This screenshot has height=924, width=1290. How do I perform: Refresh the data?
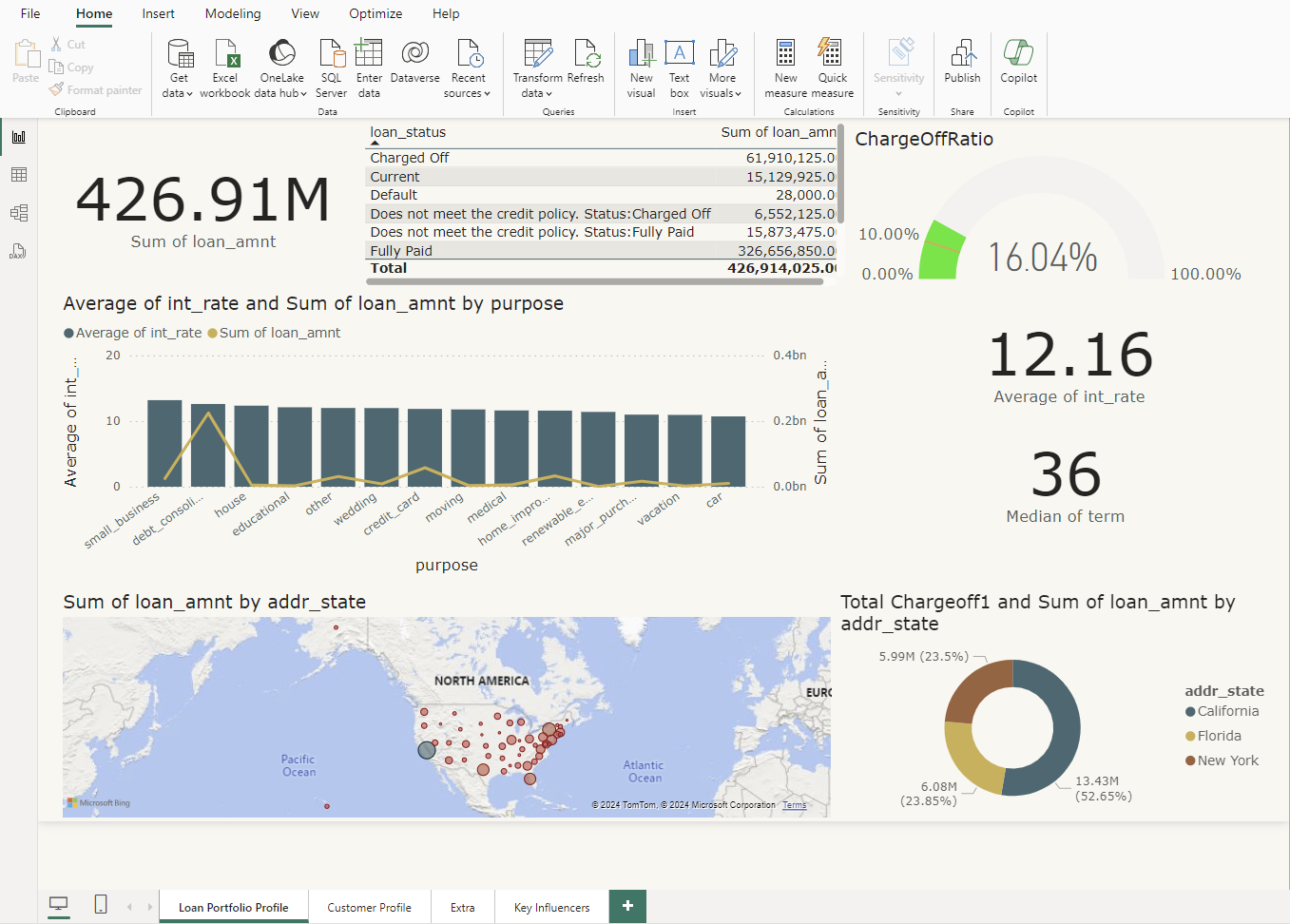click(586, 63)
